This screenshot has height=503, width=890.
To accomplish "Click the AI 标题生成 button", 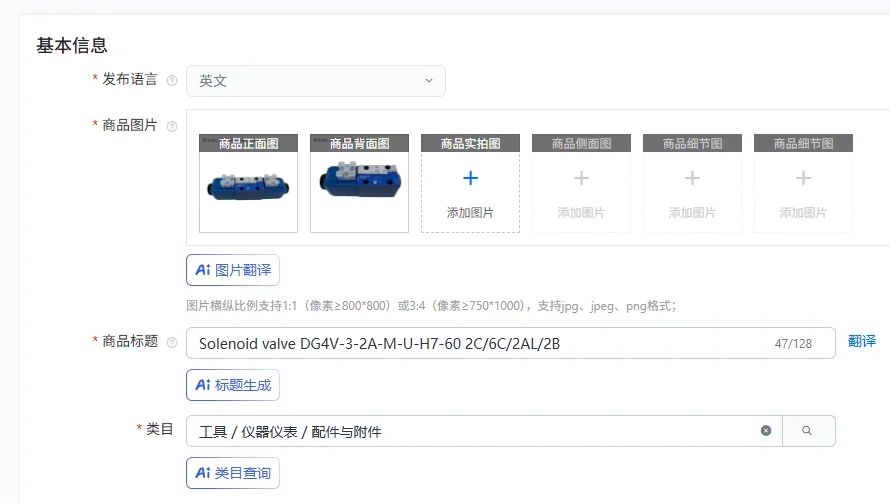I will pyautogui.click(x=233, y=385).
